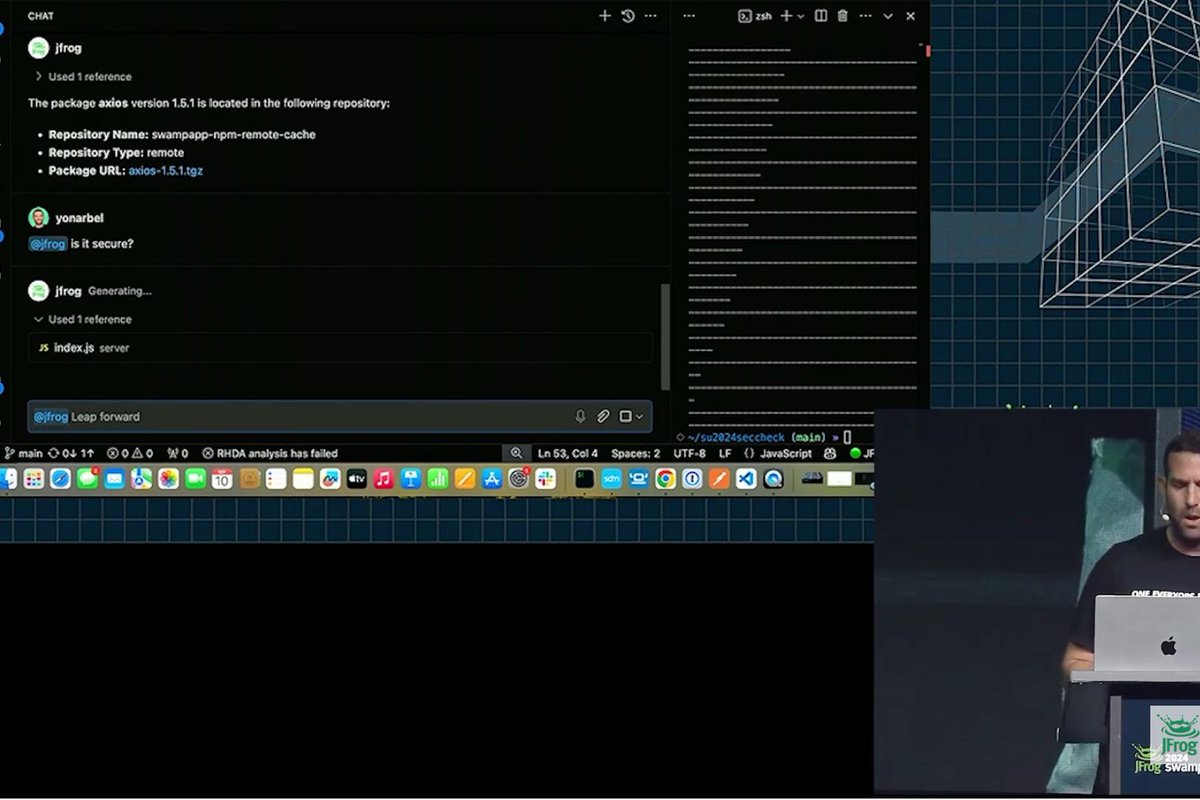Open chat panel more actions menu
Screen dimensions: 1200x800
651,16
